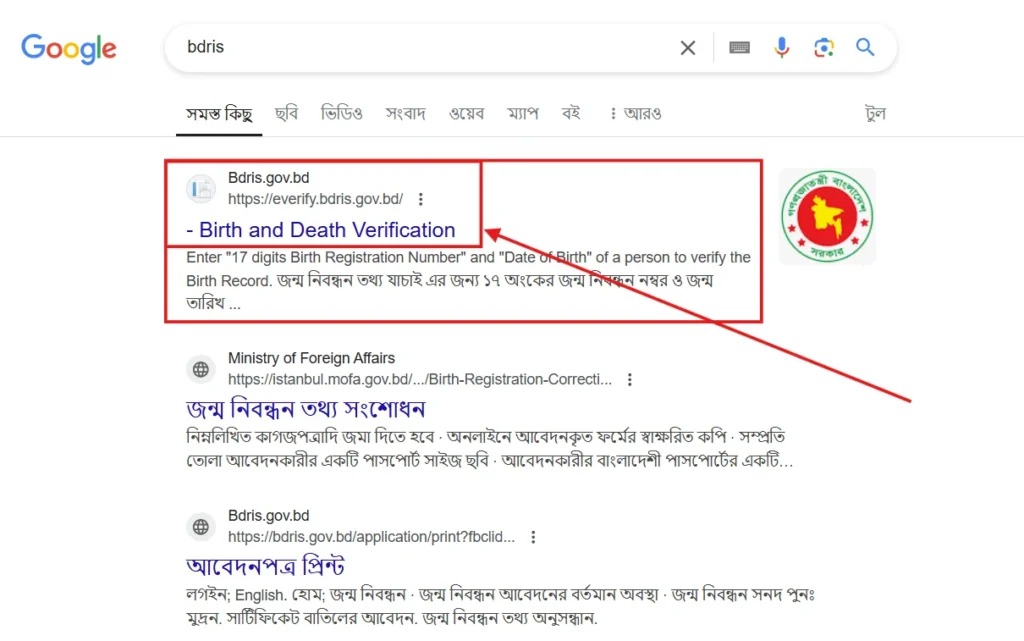Click the Bdris.gov.bd favicon on the third result
The image size is (1024, 641).
(x=200, y=527)
